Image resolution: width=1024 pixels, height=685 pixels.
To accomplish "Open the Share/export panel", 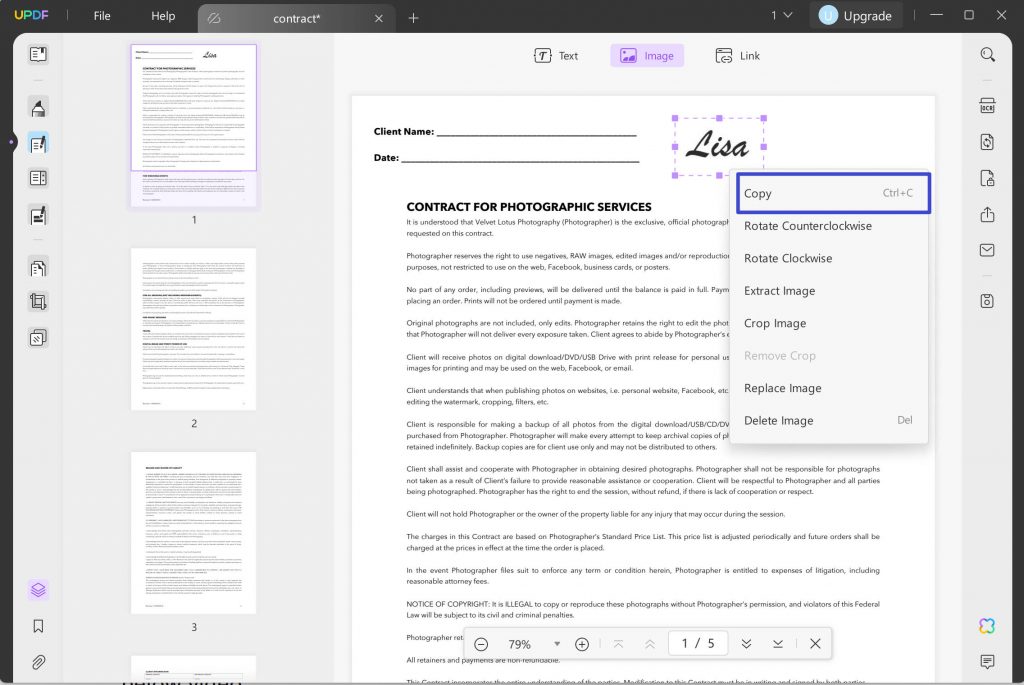I will 987,215.
